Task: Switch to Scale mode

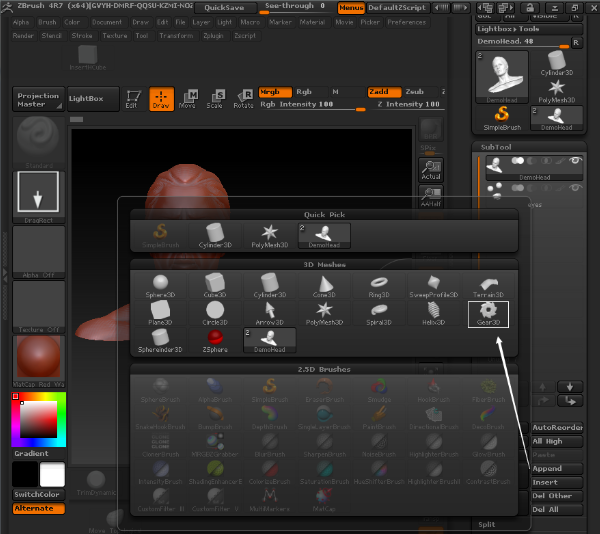Action: pos(215,99)
